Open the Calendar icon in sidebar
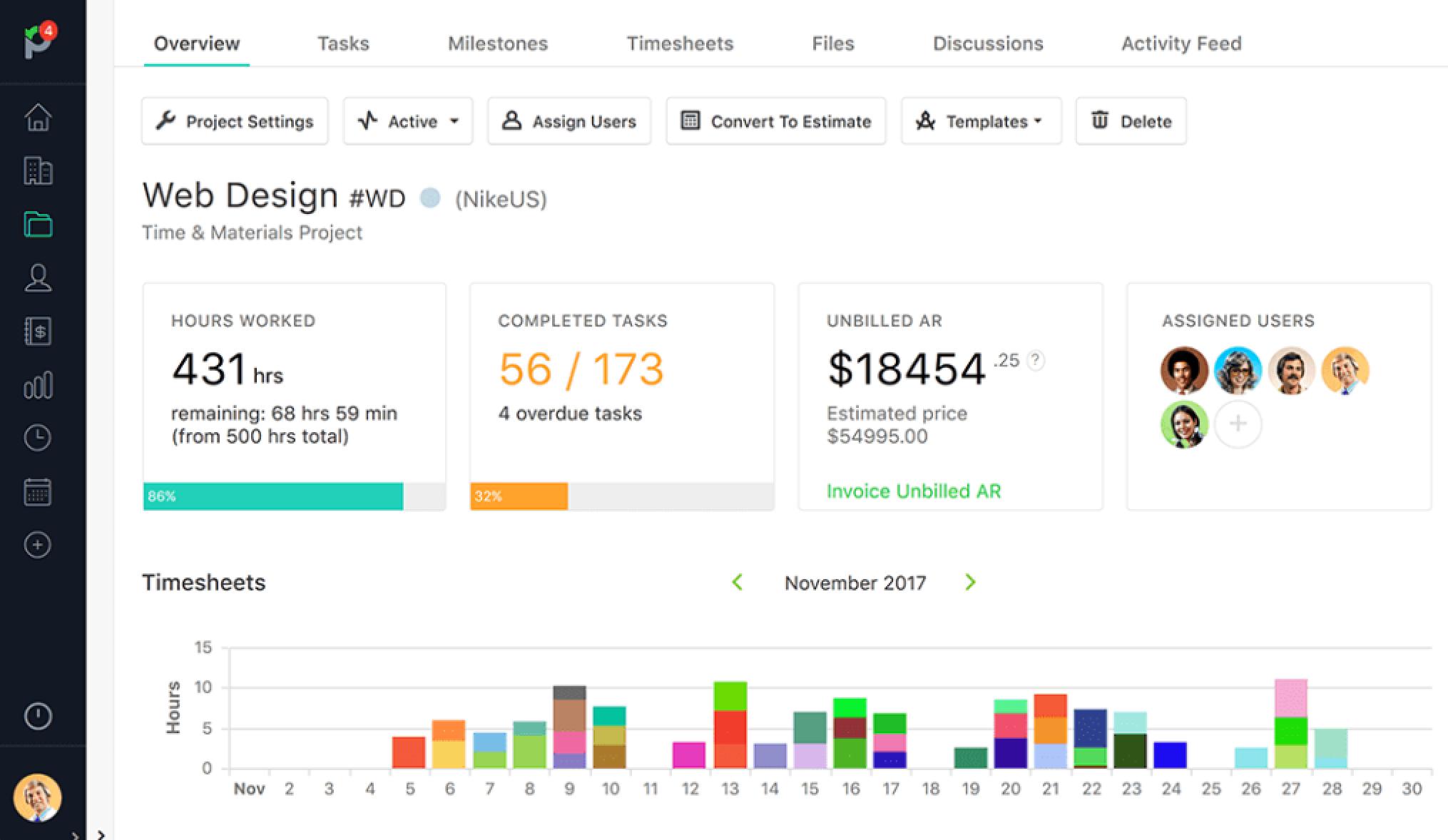1448x840 pixels. pos(38,492)
